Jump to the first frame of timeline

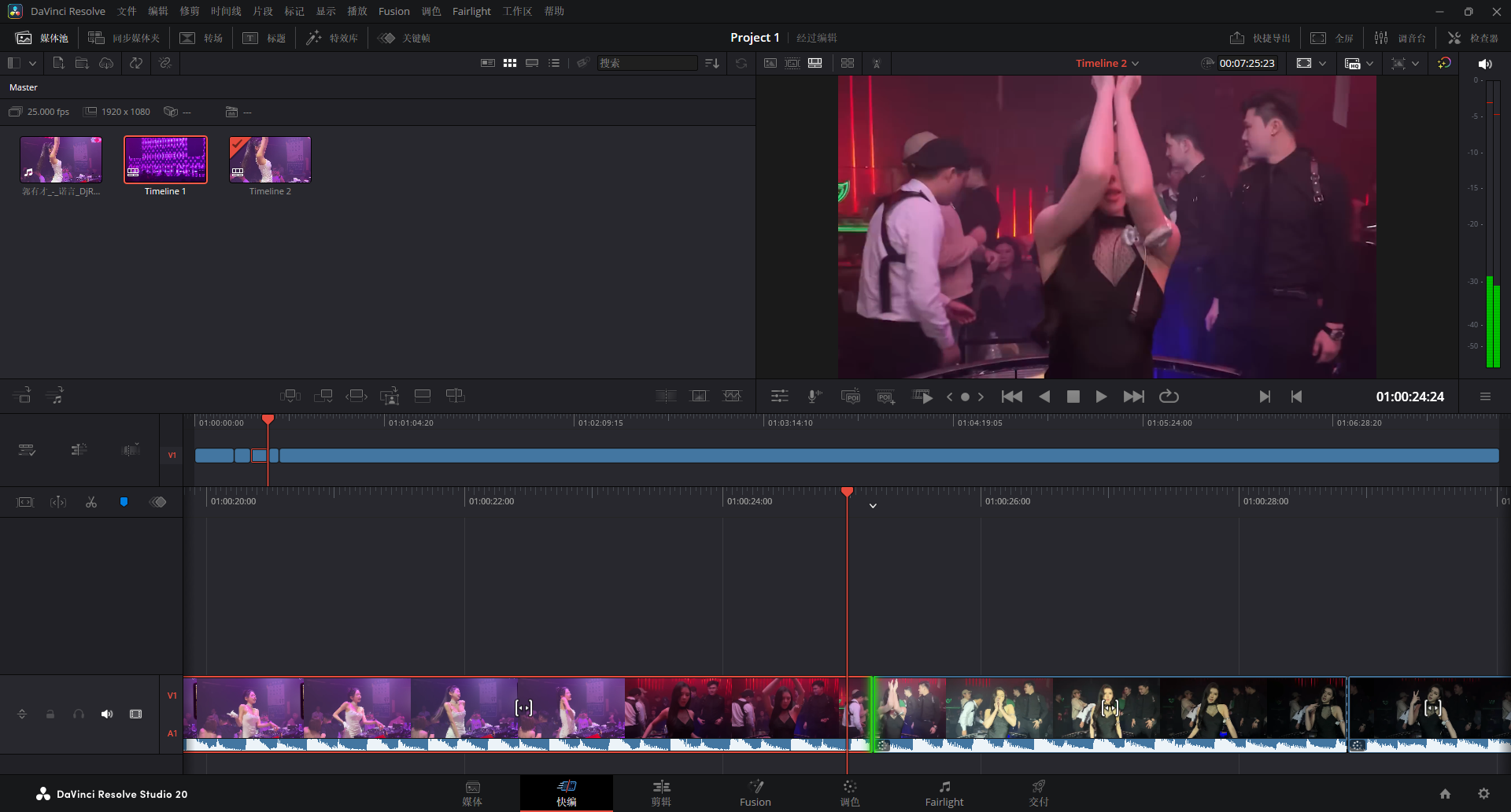(x=1012, y=397)
